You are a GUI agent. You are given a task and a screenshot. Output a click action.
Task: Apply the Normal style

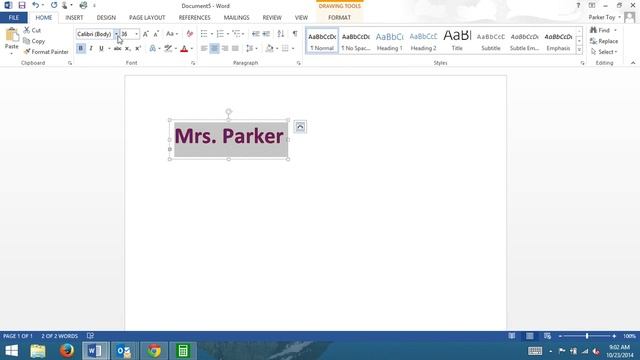(x=322, y=41)
